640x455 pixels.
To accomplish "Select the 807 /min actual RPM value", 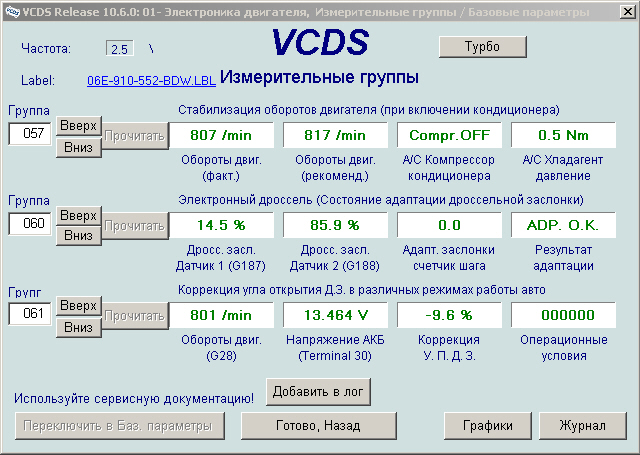I will coord(221,135).
